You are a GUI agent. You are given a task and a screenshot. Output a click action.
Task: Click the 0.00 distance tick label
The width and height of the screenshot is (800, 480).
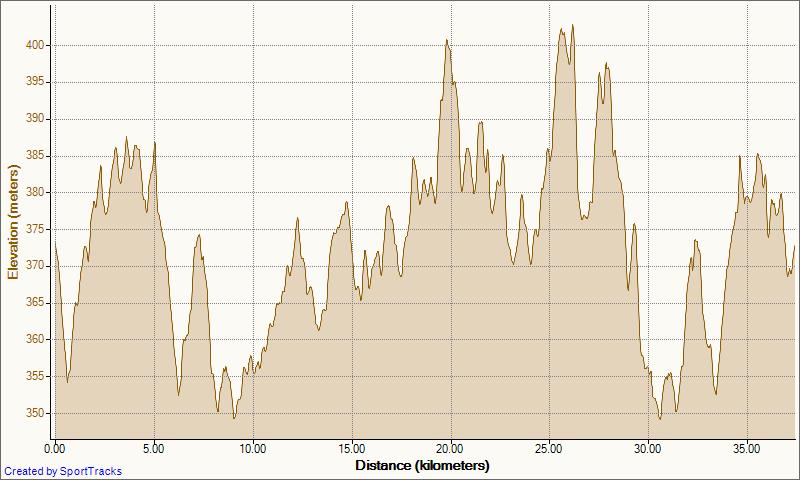click(56, 449)
